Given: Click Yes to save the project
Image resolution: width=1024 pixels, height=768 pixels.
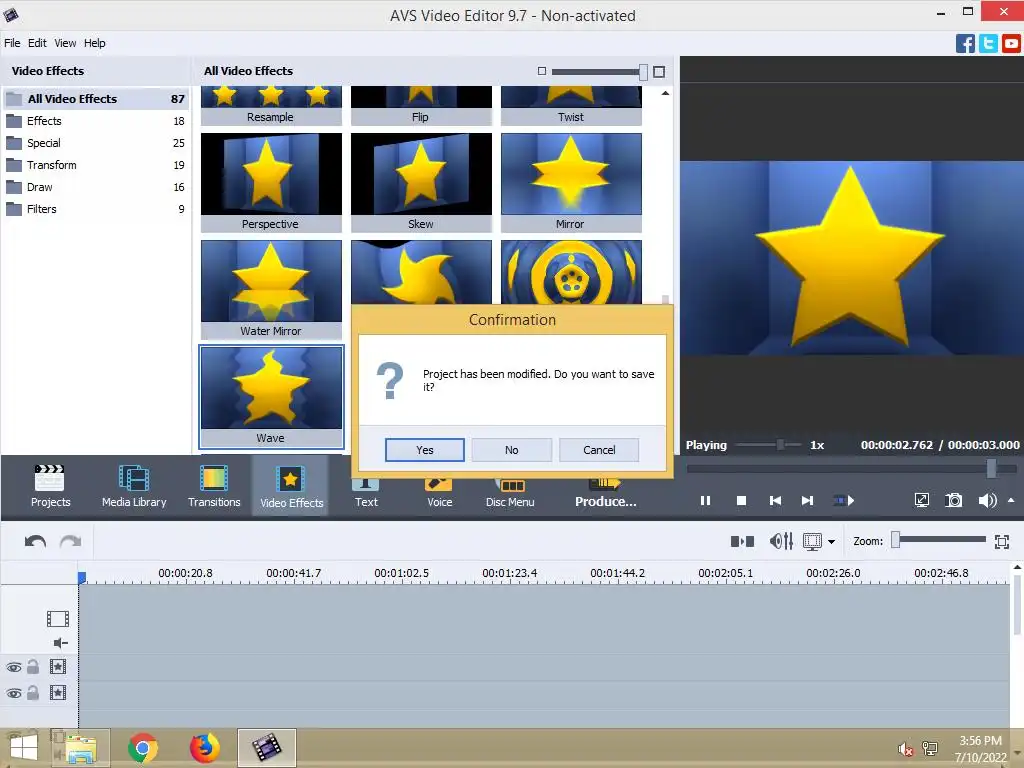Looking at the screenshot, I should pos(424,450).
